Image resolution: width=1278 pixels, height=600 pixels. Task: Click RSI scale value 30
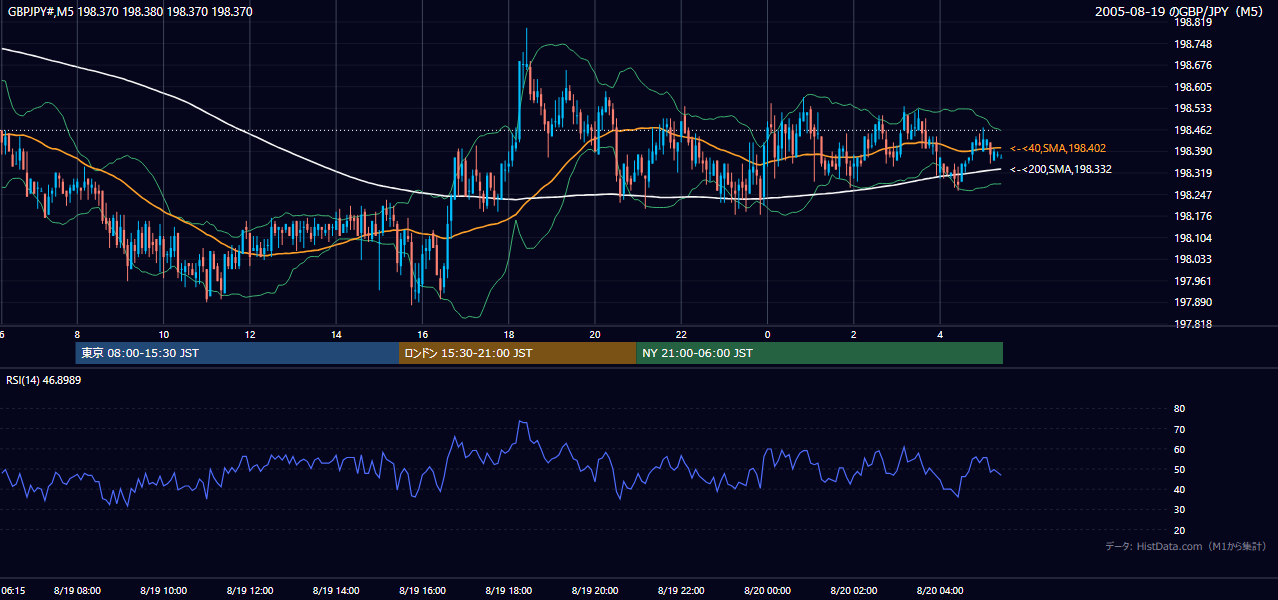pyautogui.click(x=1179, y=510)
